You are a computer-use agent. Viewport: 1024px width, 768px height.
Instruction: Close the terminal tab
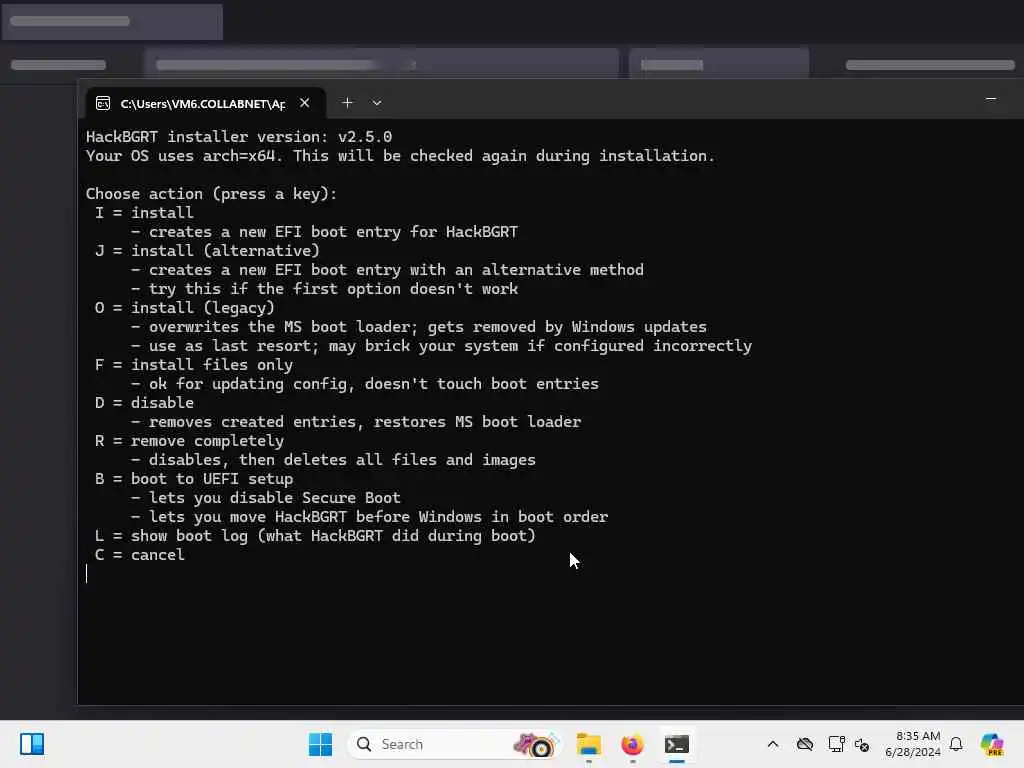pyautogui.click(x=304, y=103)
